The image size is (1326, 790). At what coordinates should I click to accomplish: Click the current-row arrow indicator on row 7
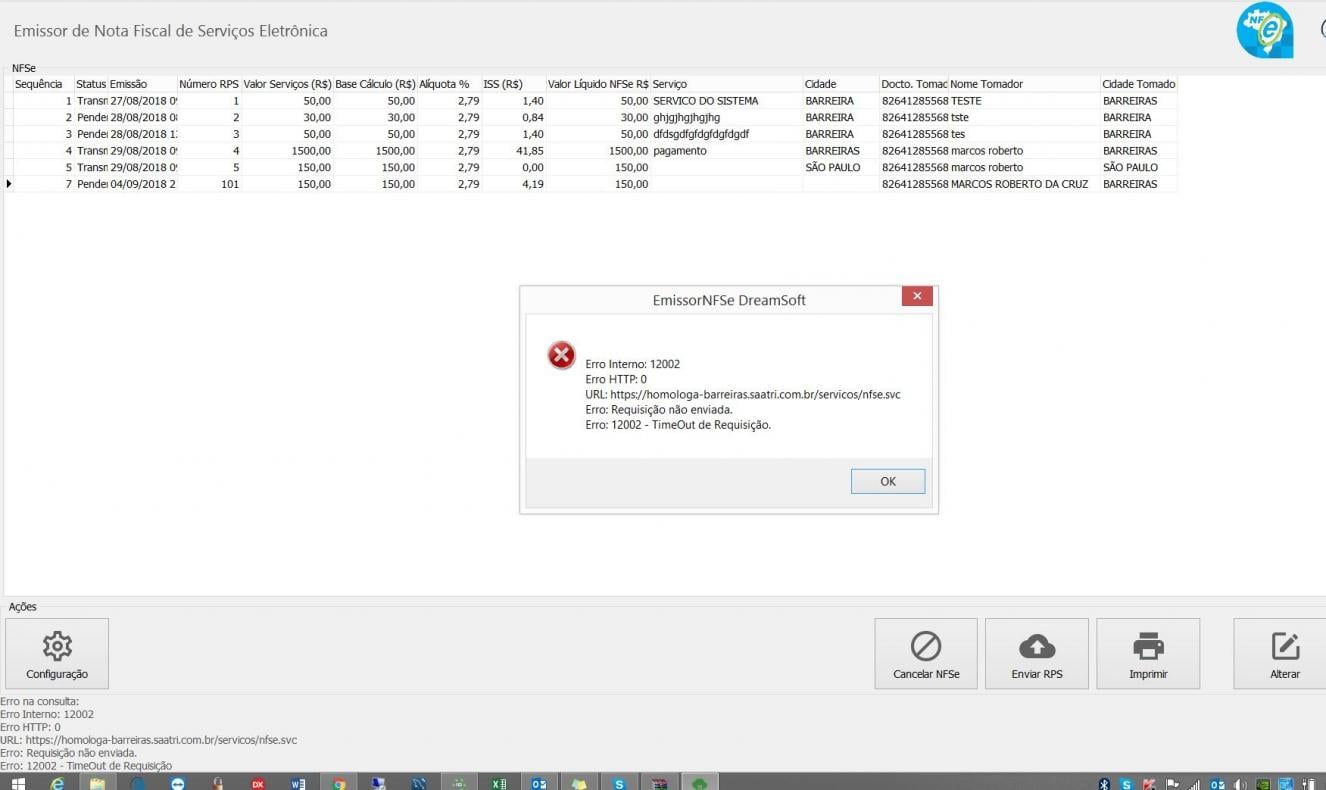9,184
